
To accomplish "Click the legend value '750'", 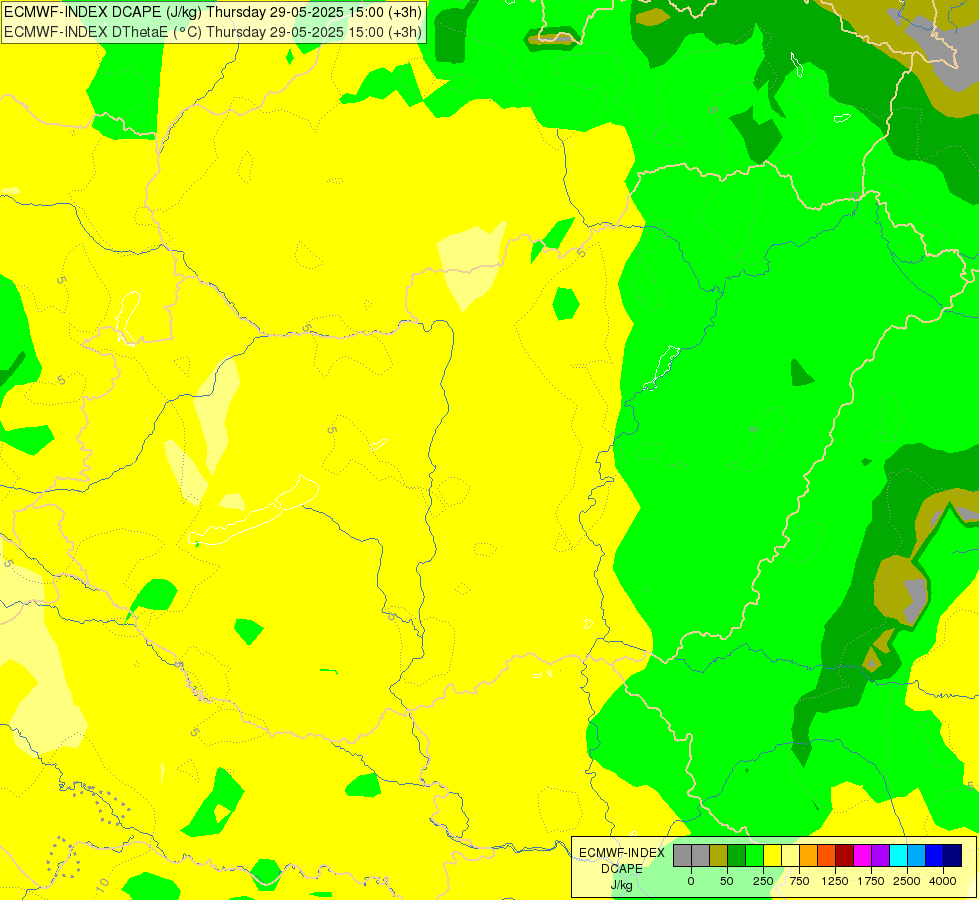I will [x=799, y=881].
